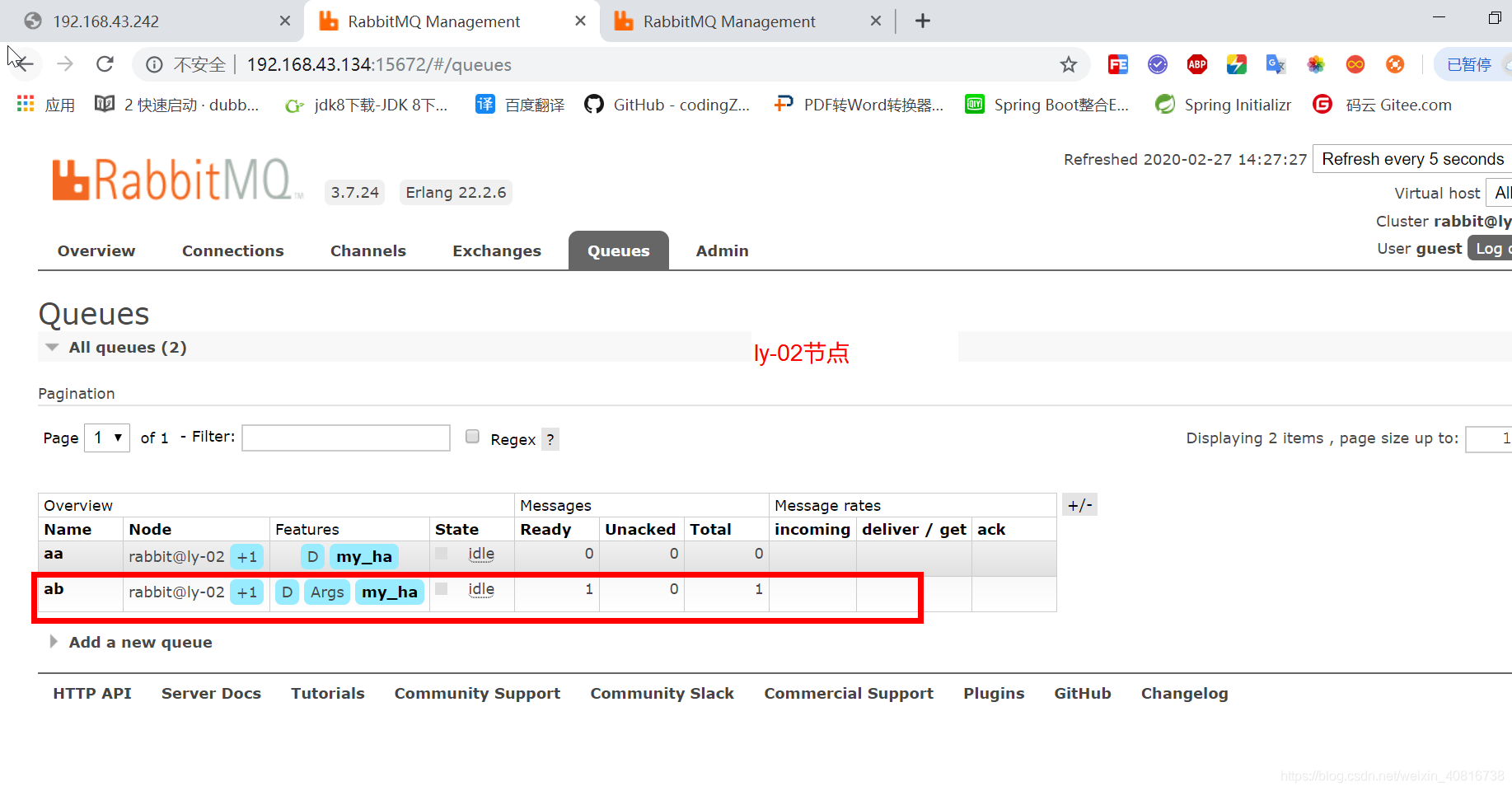Viewport: 1512px width, 791px height.
Task: Open the Baidu Translate bookmark
Action: pyautogui.click(x=520, y=105)
